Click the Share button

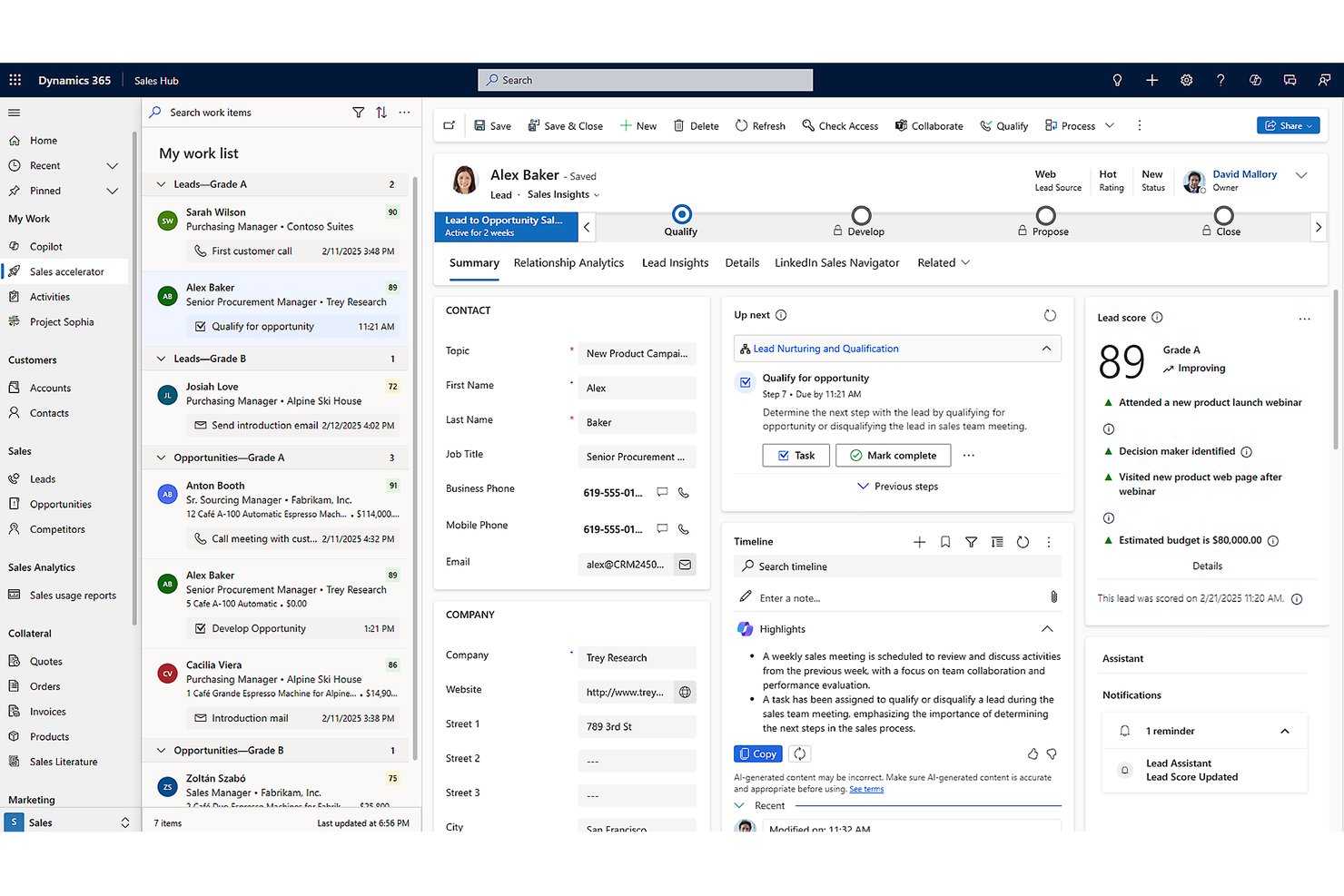[1289, 125]
